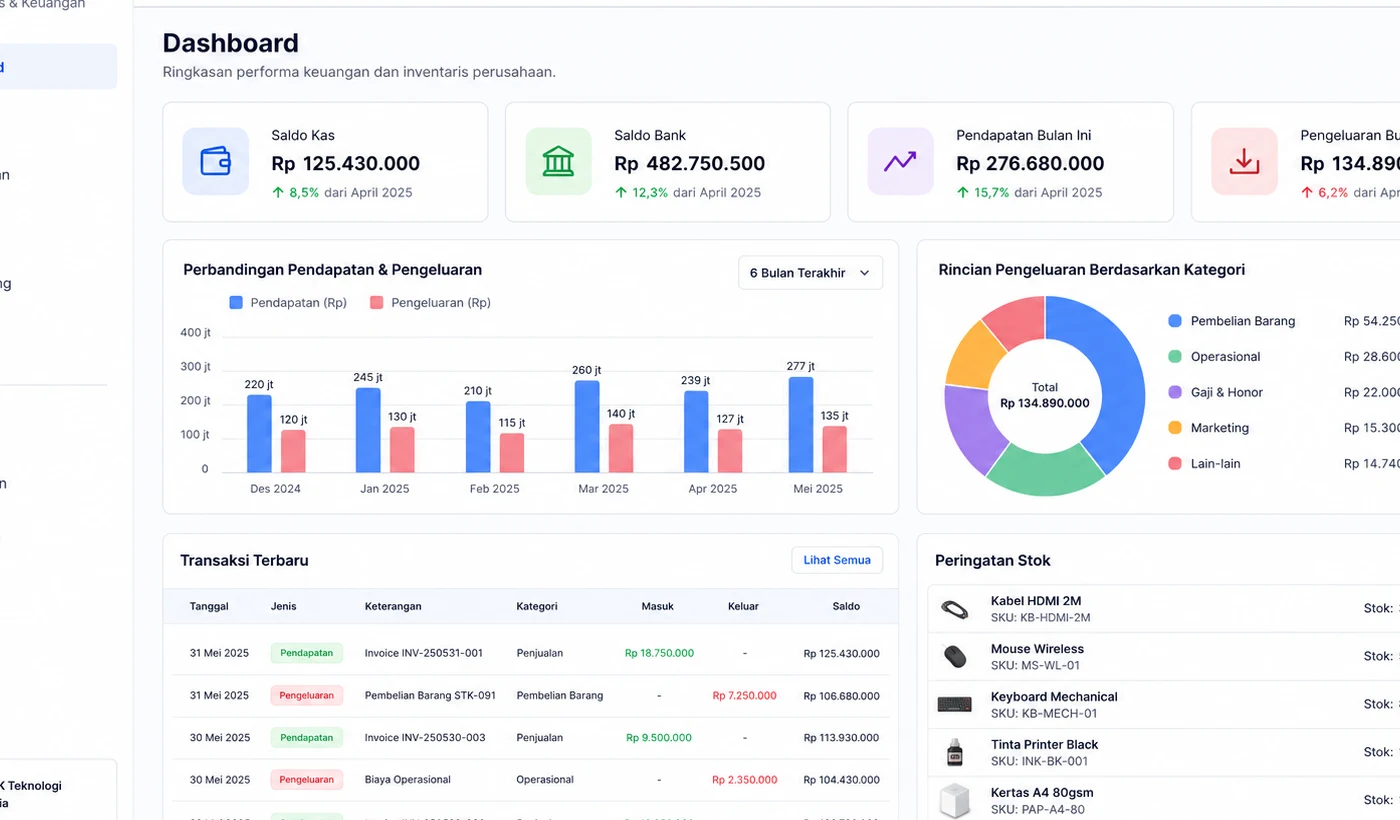Click the Invoice INV-250530-003 description
1400x820 pixels.
(425, 737)
